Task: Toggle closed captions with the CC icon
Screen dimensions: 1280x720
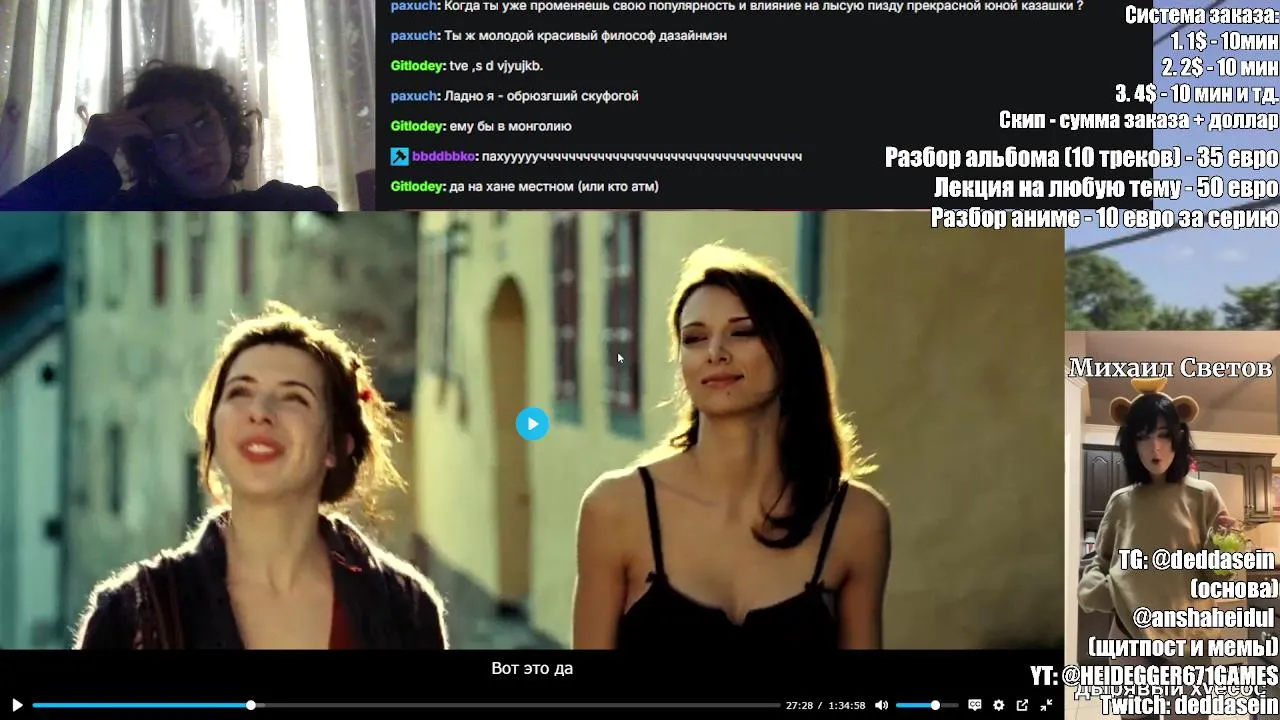Action: pos(975,705)
